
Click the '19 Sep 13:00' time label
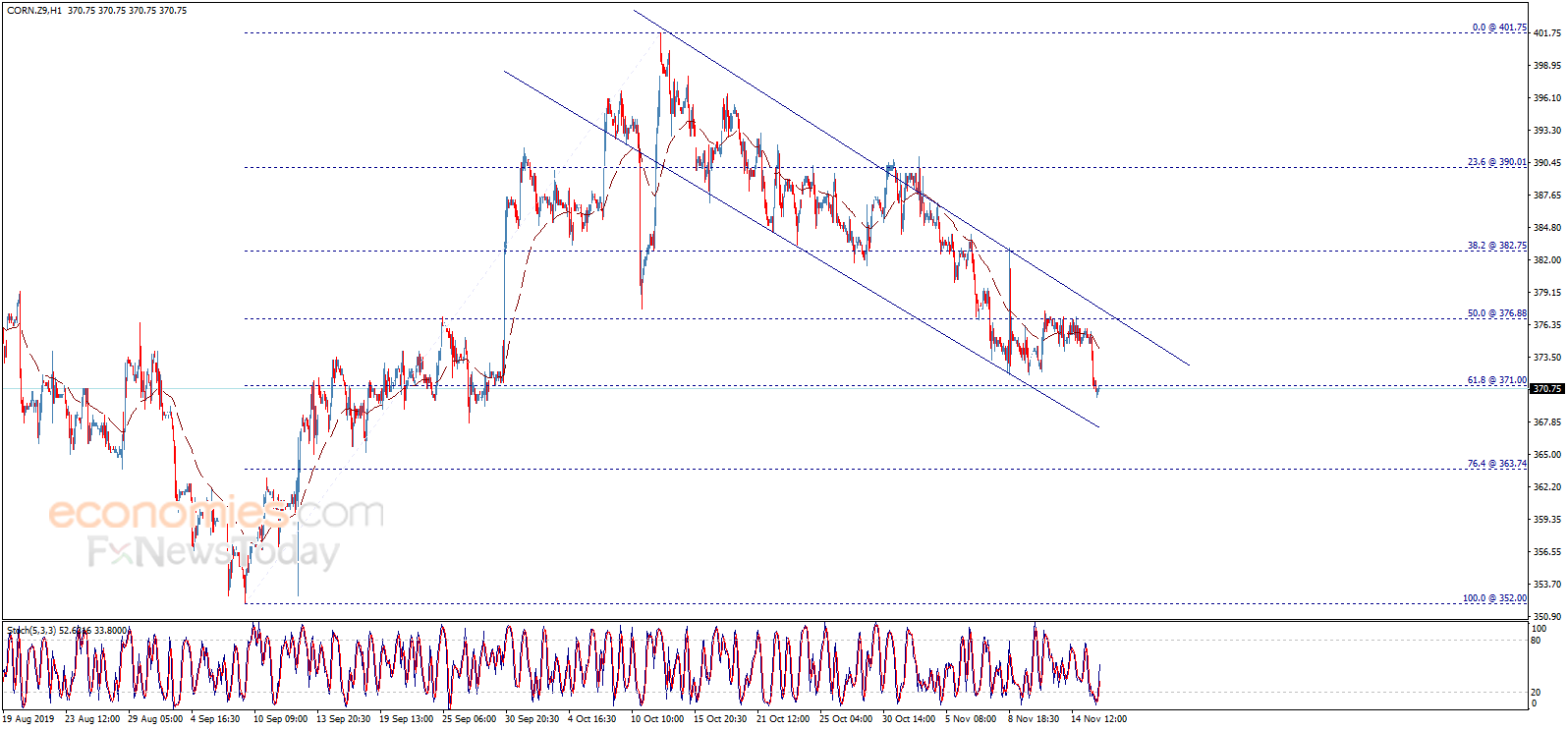coord(407,719)
